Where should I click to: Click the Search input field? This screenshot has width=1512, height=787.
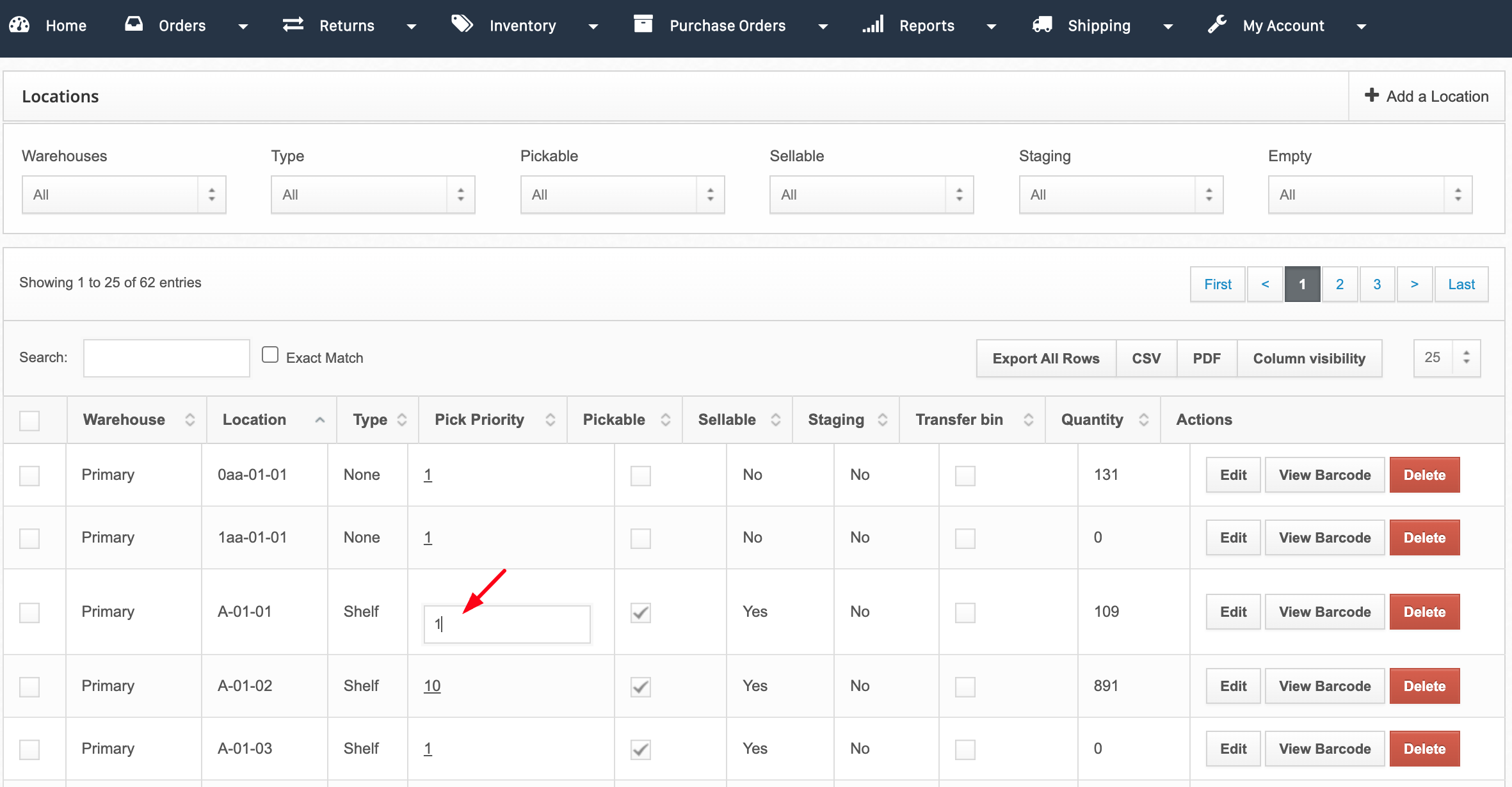coord(166,358)
